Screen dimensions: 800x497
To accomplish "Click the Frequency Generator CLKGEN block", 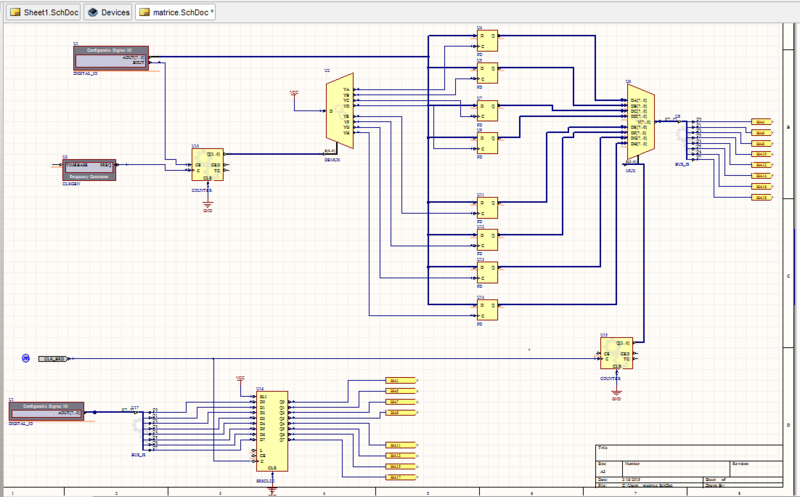I will 90,168.
